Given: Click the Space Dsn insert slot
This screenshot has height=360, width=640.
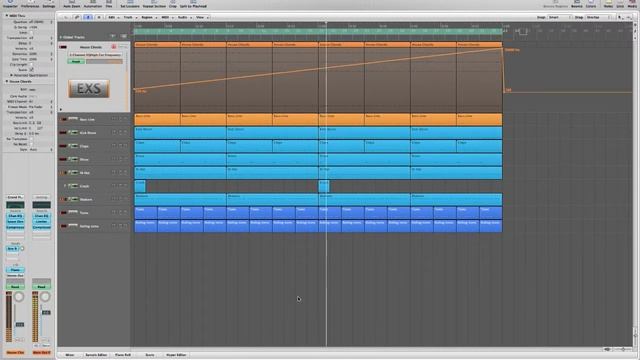Looking at the screenshot, I should pyautogui.click(x=15, y=221).
